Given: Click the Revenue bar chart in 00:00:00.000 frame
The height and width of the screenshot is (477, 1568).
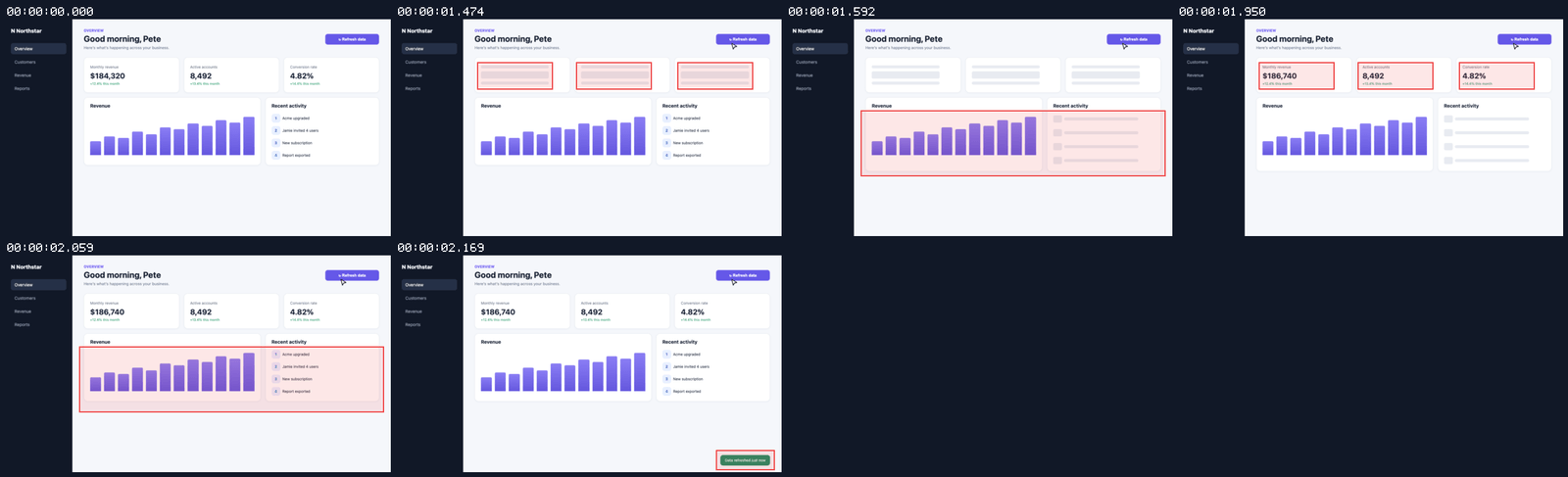Looking at the screenshot, I should point(172,136).
